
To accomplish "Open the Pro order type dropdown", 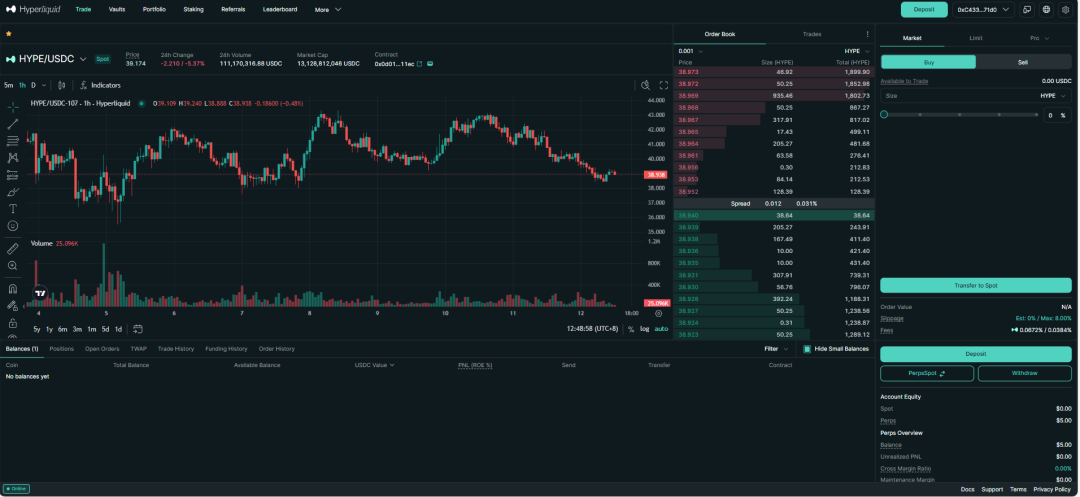I will (x=1039, y=39).
